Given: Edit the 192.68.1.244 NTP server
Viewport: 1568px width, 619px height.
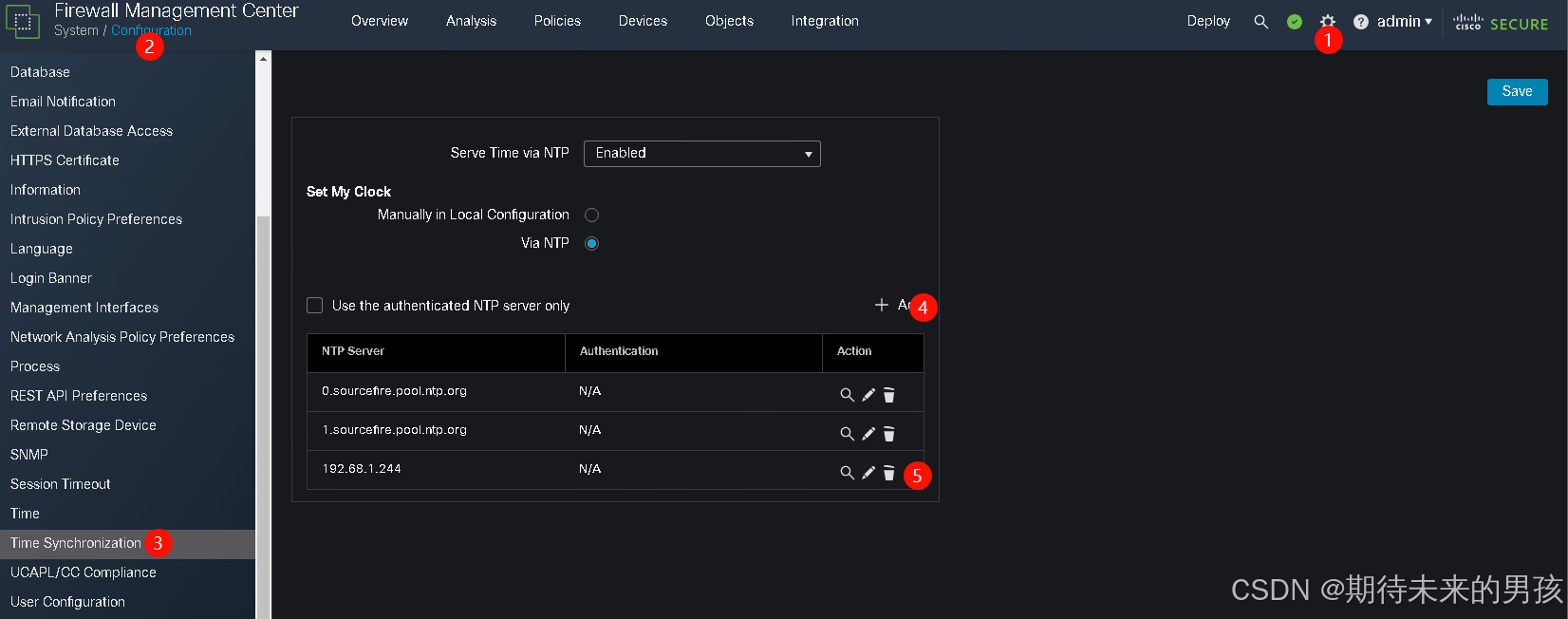Looking at the screenshot, I should tap(868, 473).
